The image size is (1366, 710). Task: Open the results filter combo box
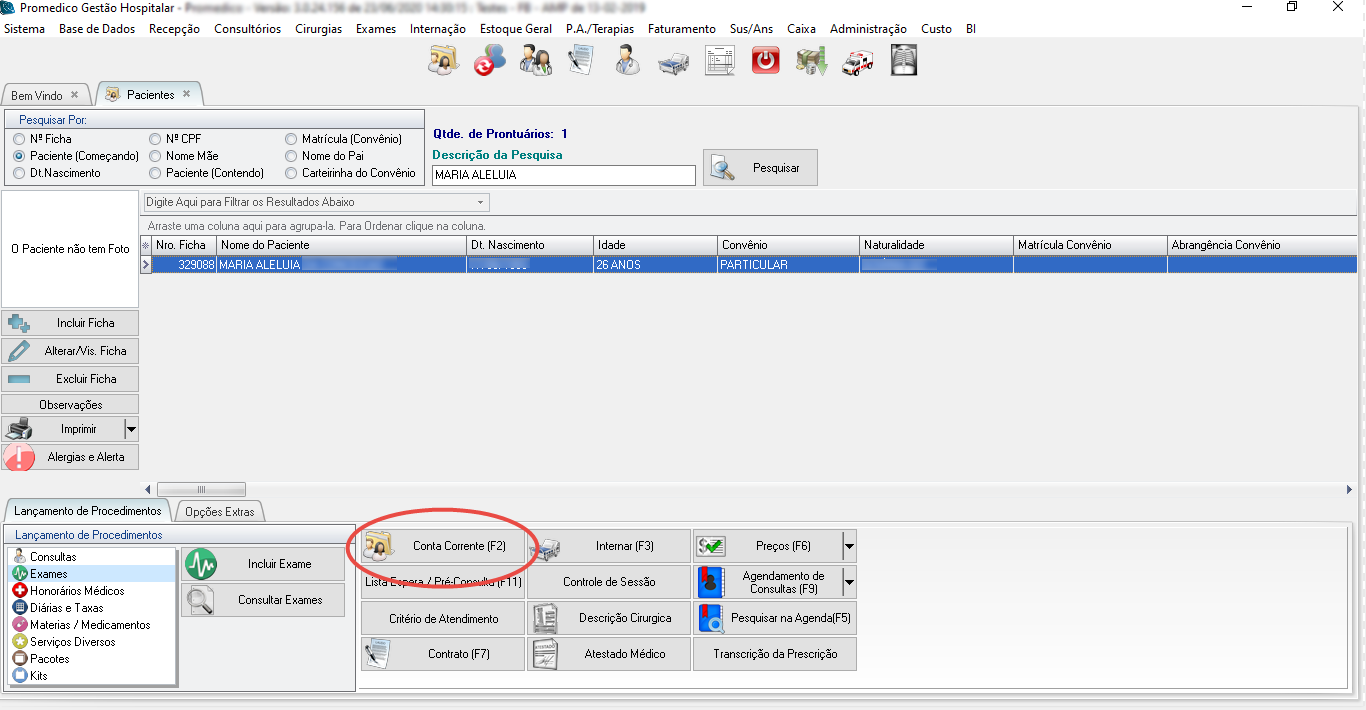316,202
